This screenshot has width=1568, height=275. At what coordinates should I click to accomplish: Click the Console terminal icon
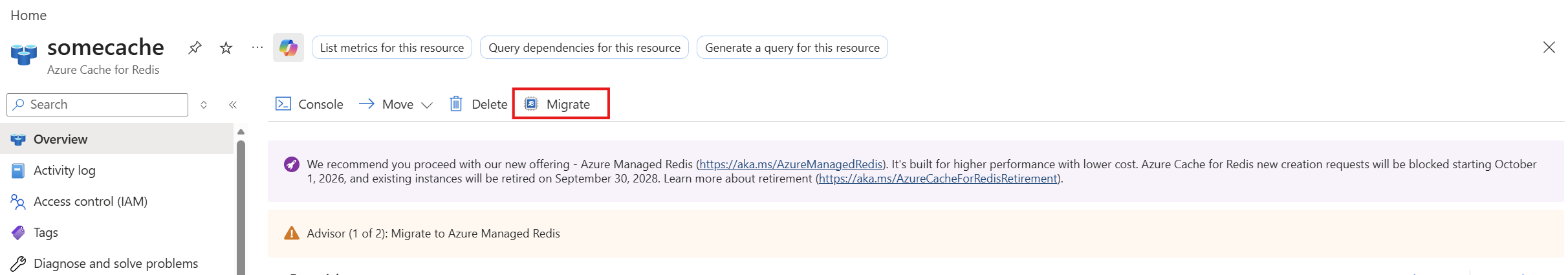283,104
